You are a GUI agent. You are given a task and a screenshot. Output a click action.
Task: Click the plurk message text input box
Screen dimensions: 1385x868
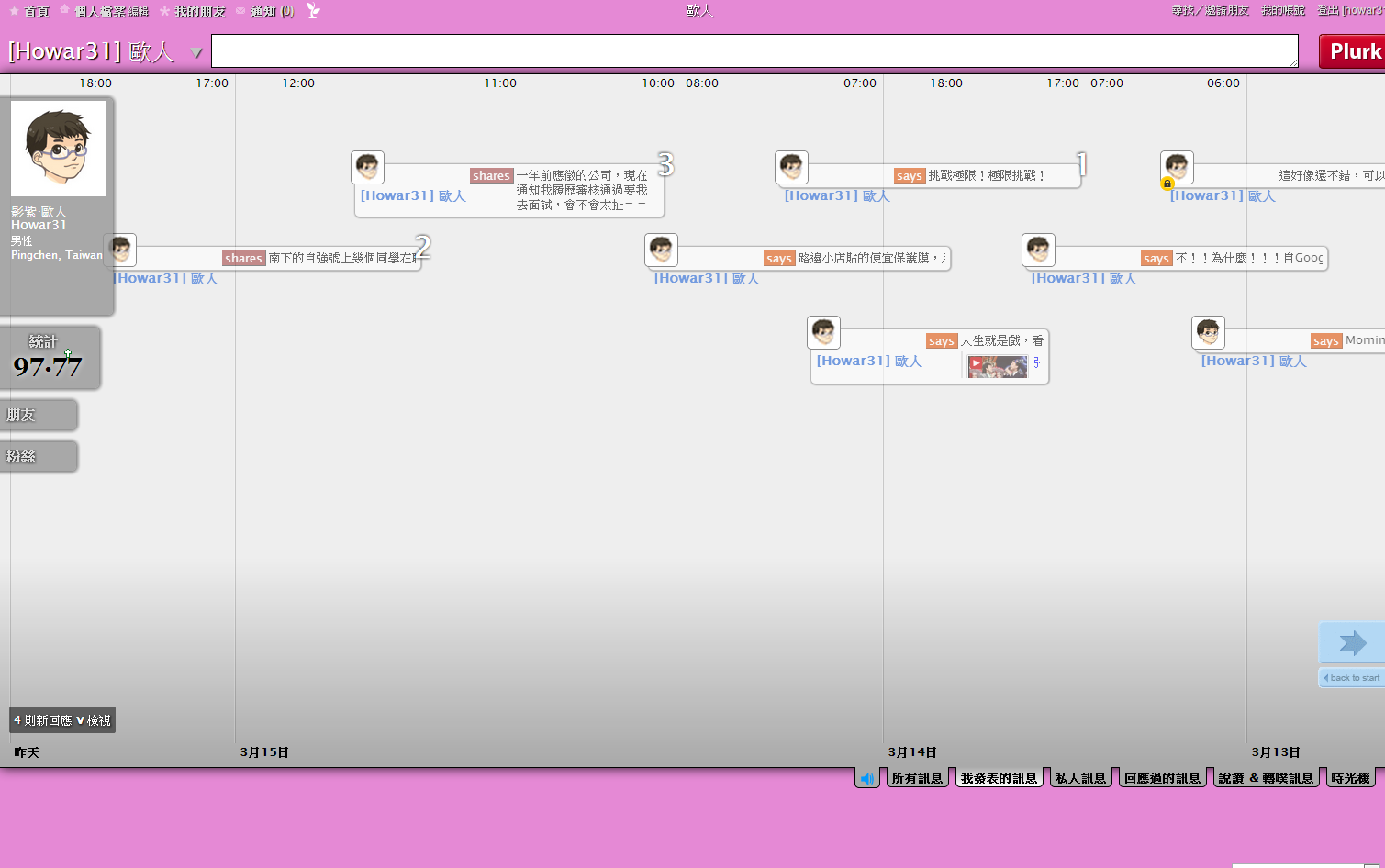point(754,51)
